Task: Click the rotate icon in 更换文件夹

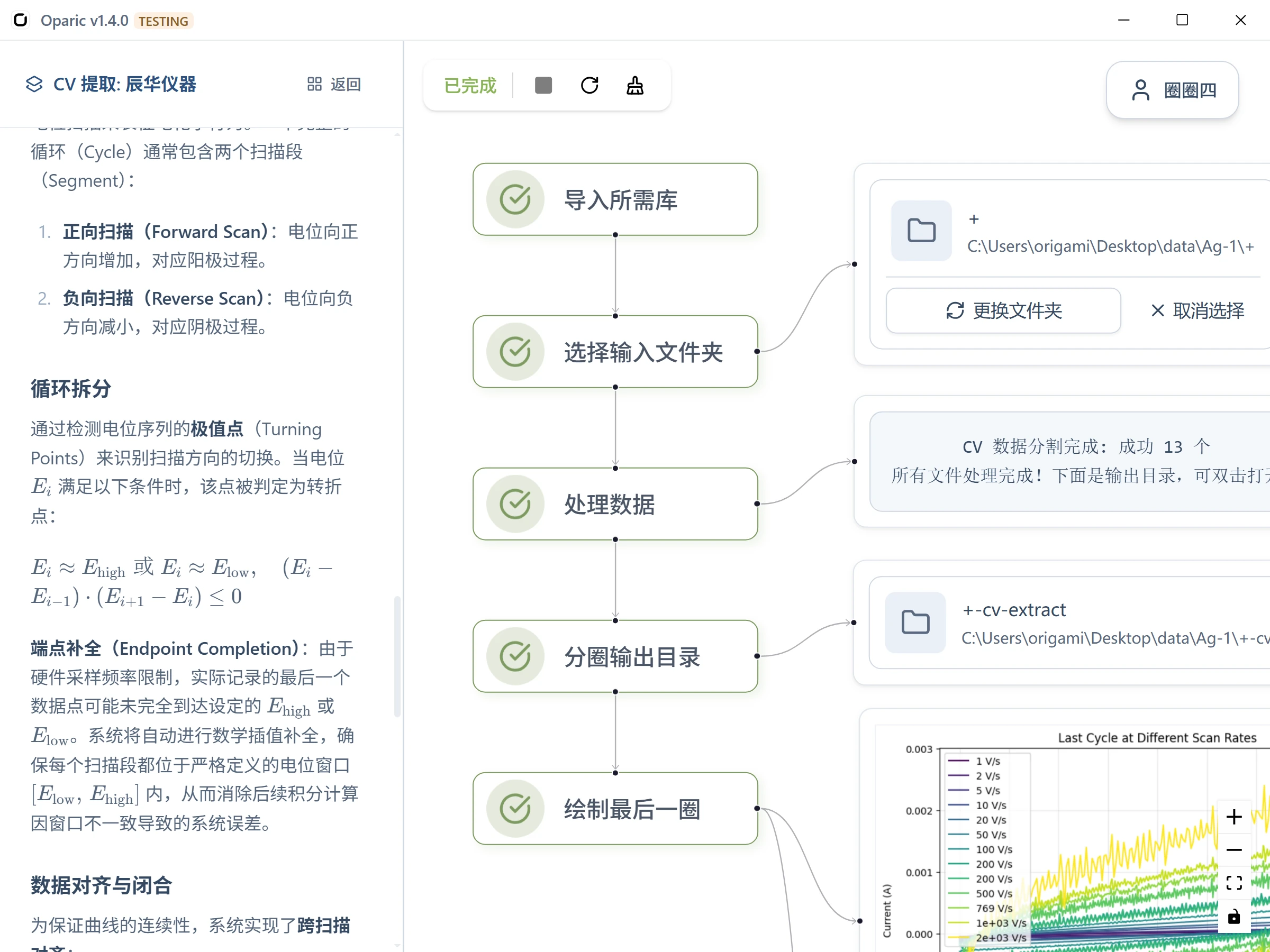Action: coord(955,310)
